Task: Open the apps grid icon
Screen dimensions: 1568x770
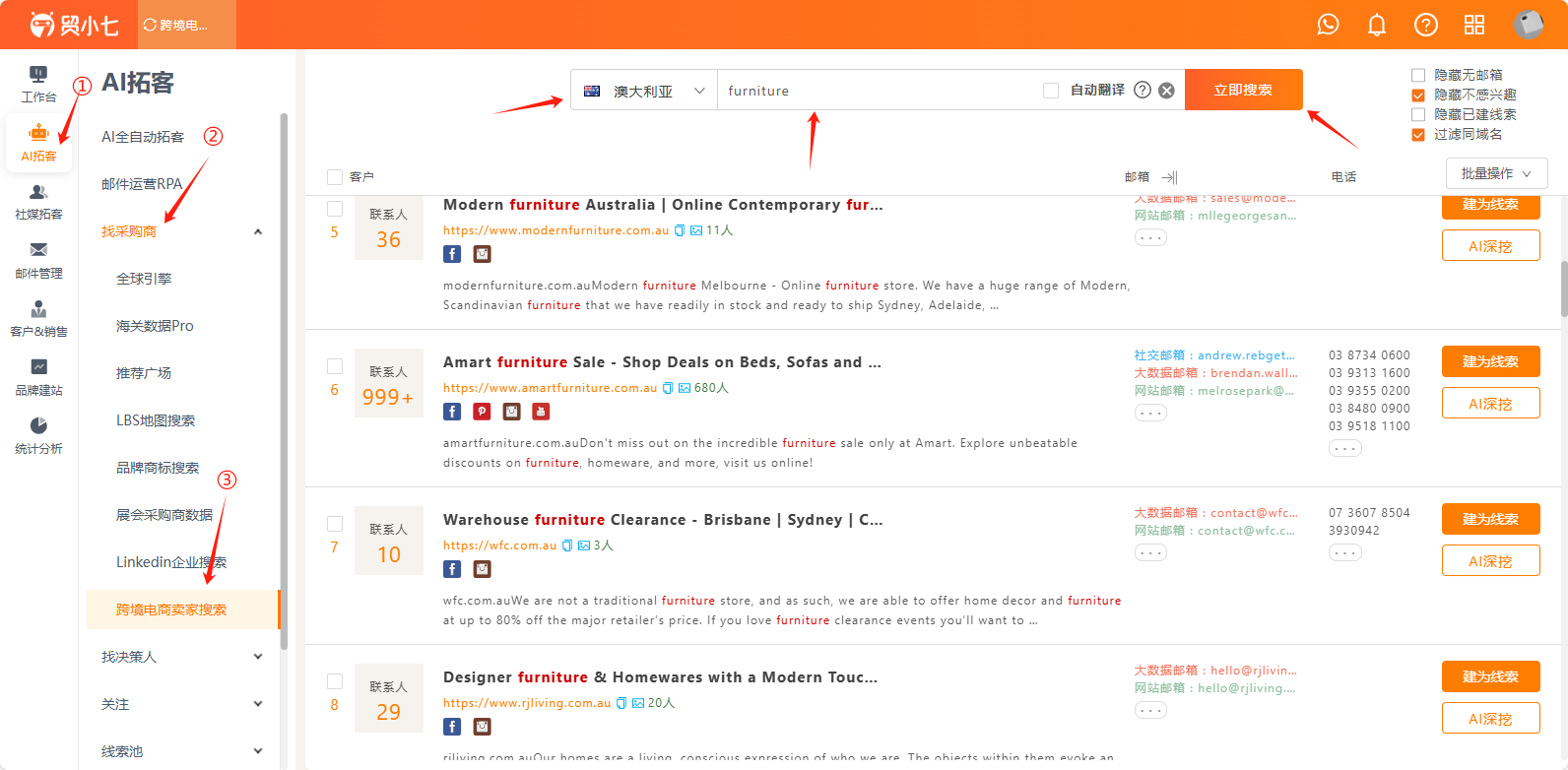Action: (1474, 25)
